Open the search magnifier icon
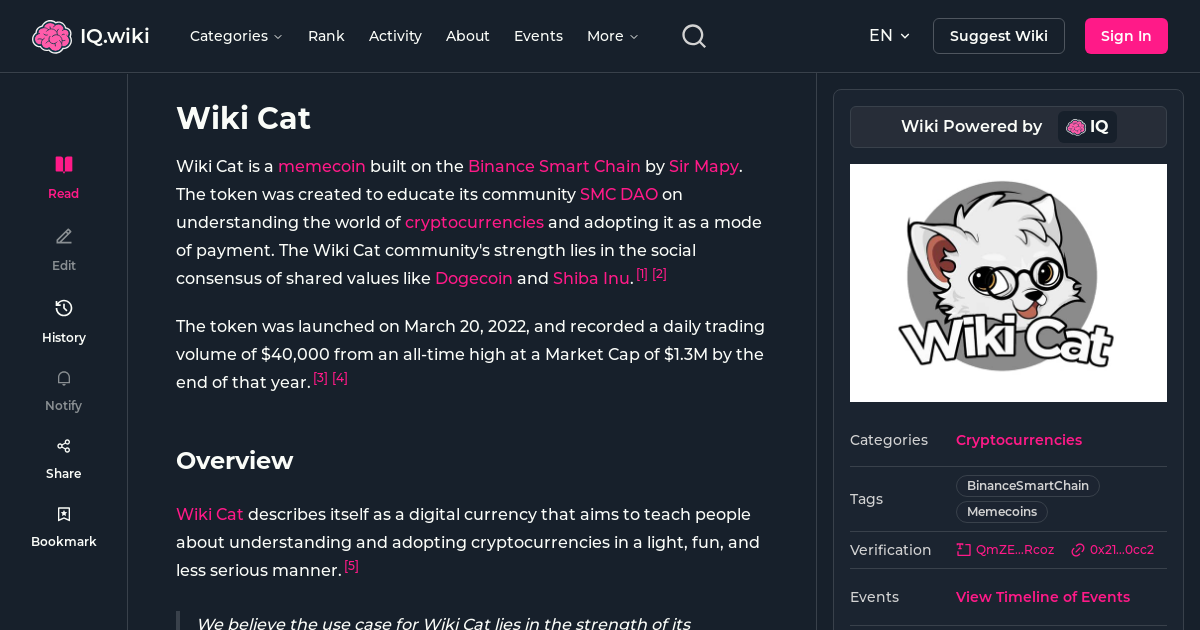Viewport: 1200px width, 630px height. click(x=693, y=35)
